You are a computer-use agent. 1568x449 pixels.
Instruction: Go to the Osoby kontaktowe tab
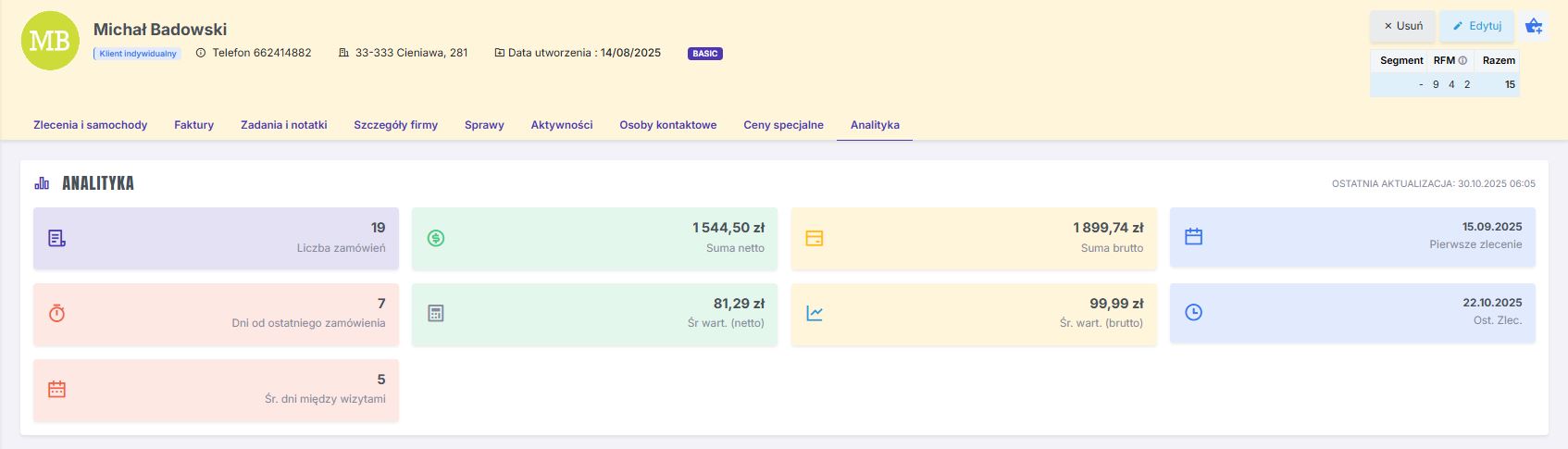click(x=667, y=125)
